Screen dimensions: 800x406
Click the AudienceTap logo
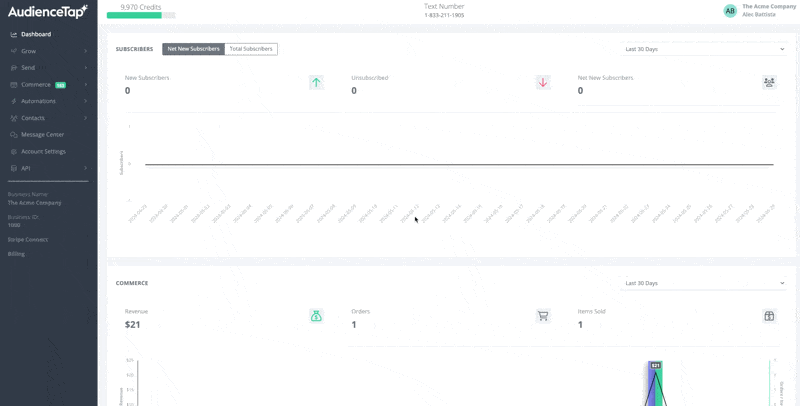pos(47,11)
